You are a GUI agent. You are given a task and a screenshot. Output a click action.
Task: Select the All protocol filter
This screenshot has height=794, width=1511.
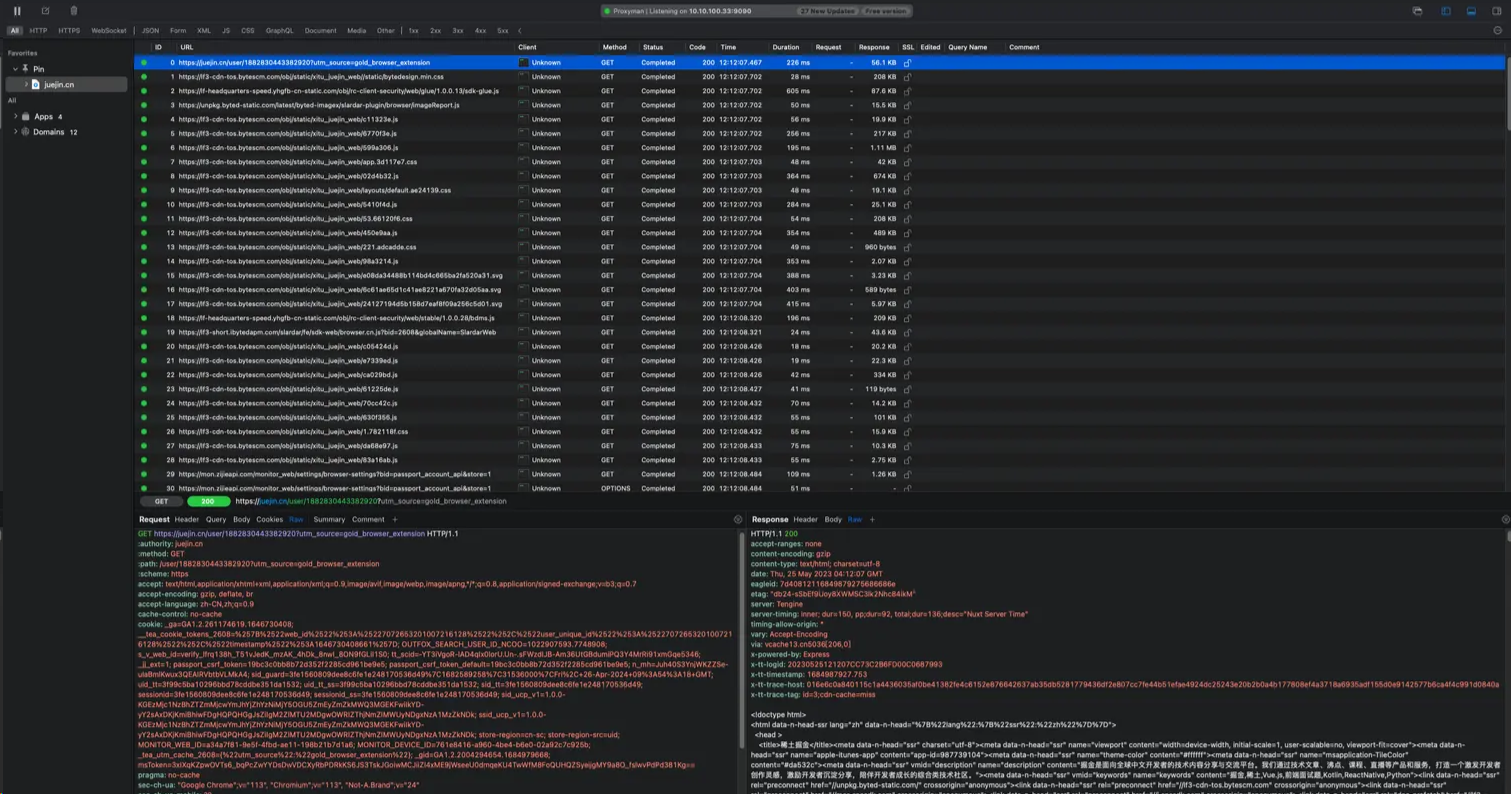click(14, 31)
